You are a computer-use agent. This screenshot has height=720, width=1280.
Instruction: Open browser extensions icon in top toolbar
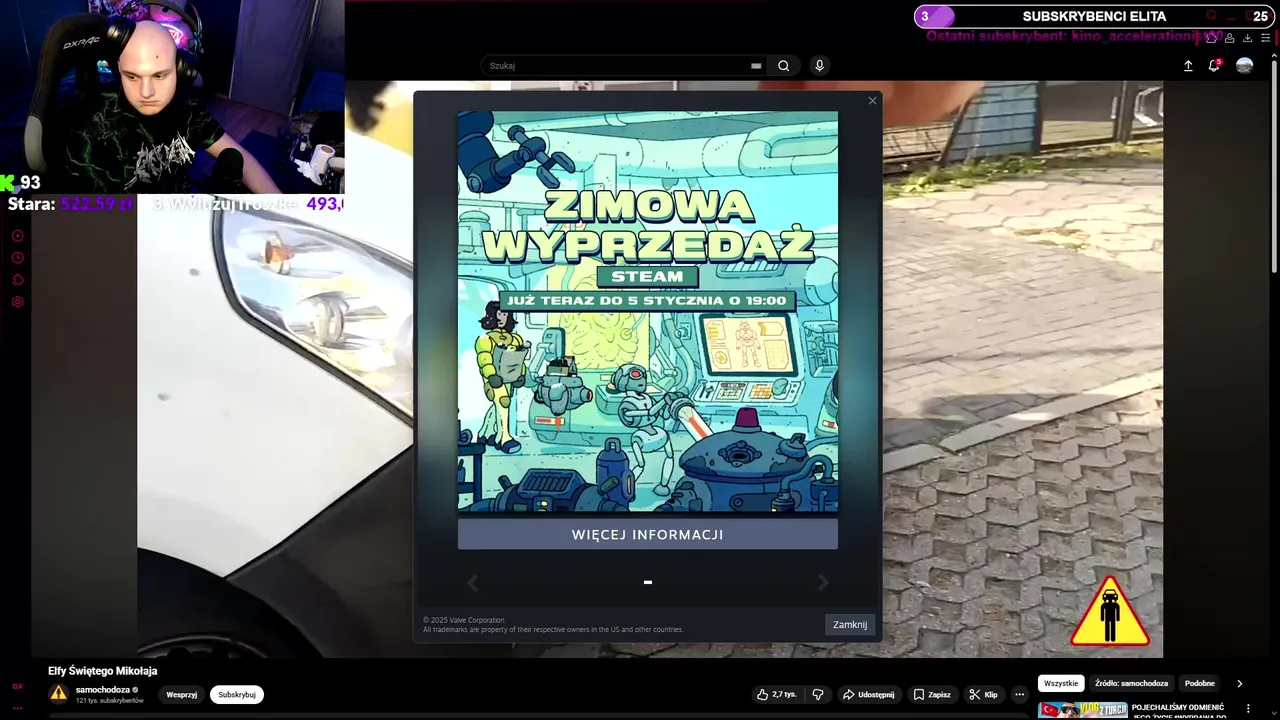click(x=1211, y=38)
